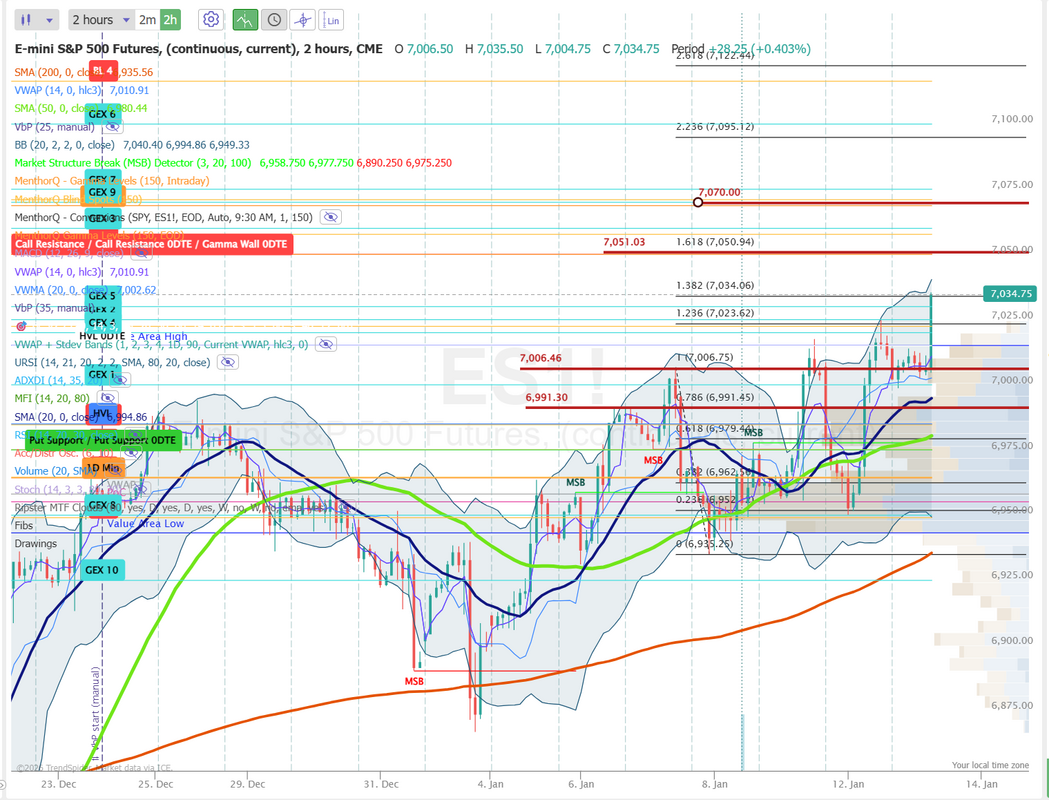Screen dimensions: 1049x800
Task: Click the 7,070.00 line circle handle
Action: [x=698, y=202]
